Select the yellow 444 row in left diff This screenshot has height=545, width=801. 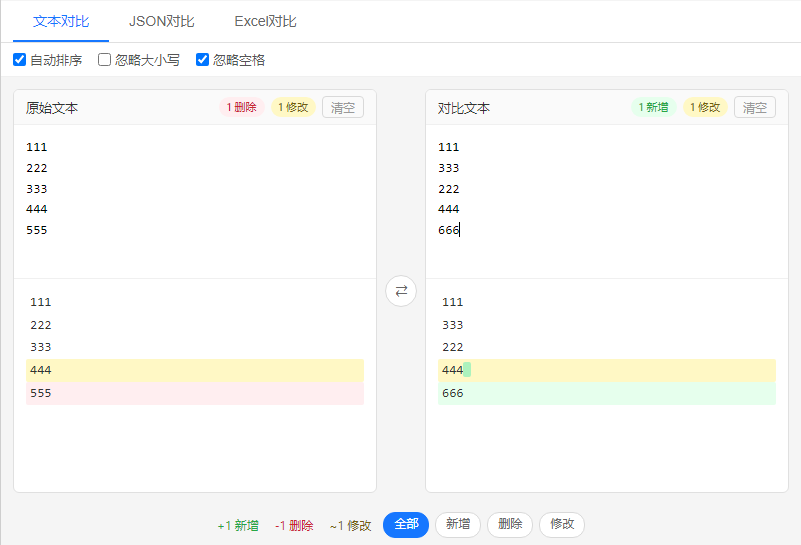point(195,370)
